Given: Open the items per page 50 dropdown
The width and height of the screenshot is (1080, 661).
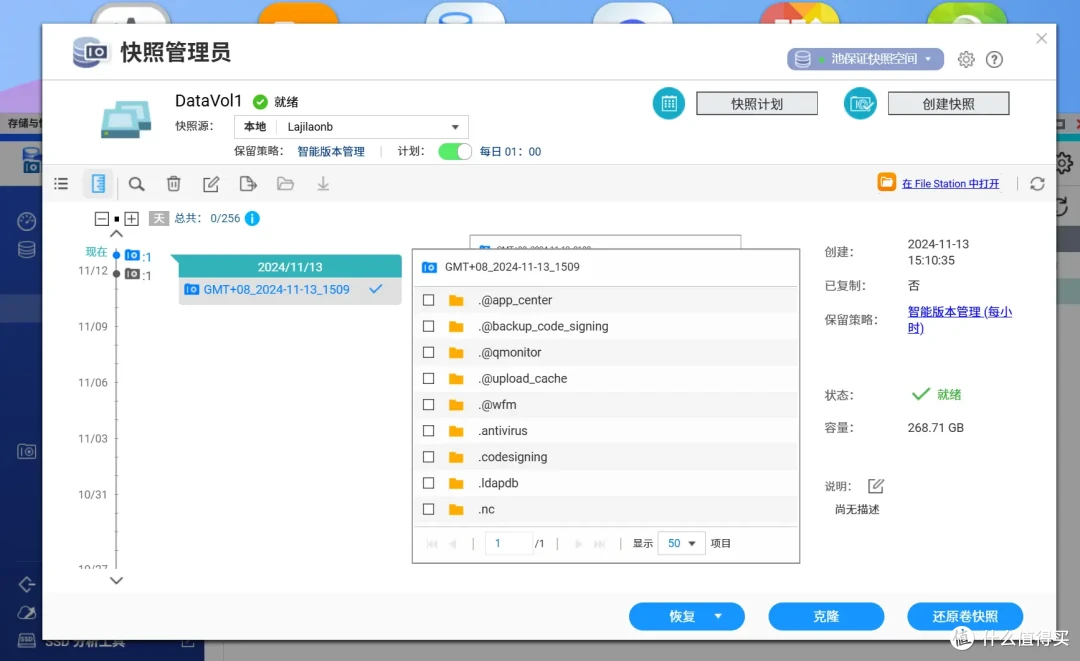Looking at the screenshot, I should pos(681,543).
